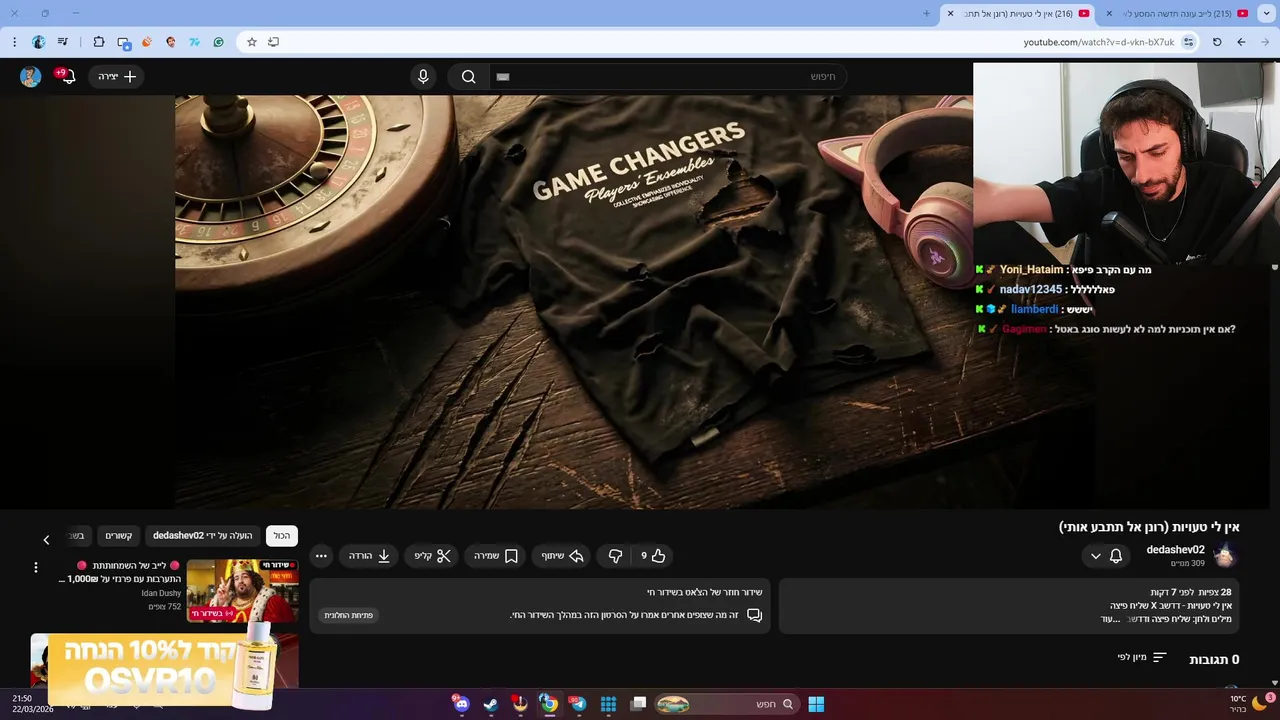Save video with שמירה bookmark button
The height and width of the screenshot is (720, 1280).
click(497, 556)
